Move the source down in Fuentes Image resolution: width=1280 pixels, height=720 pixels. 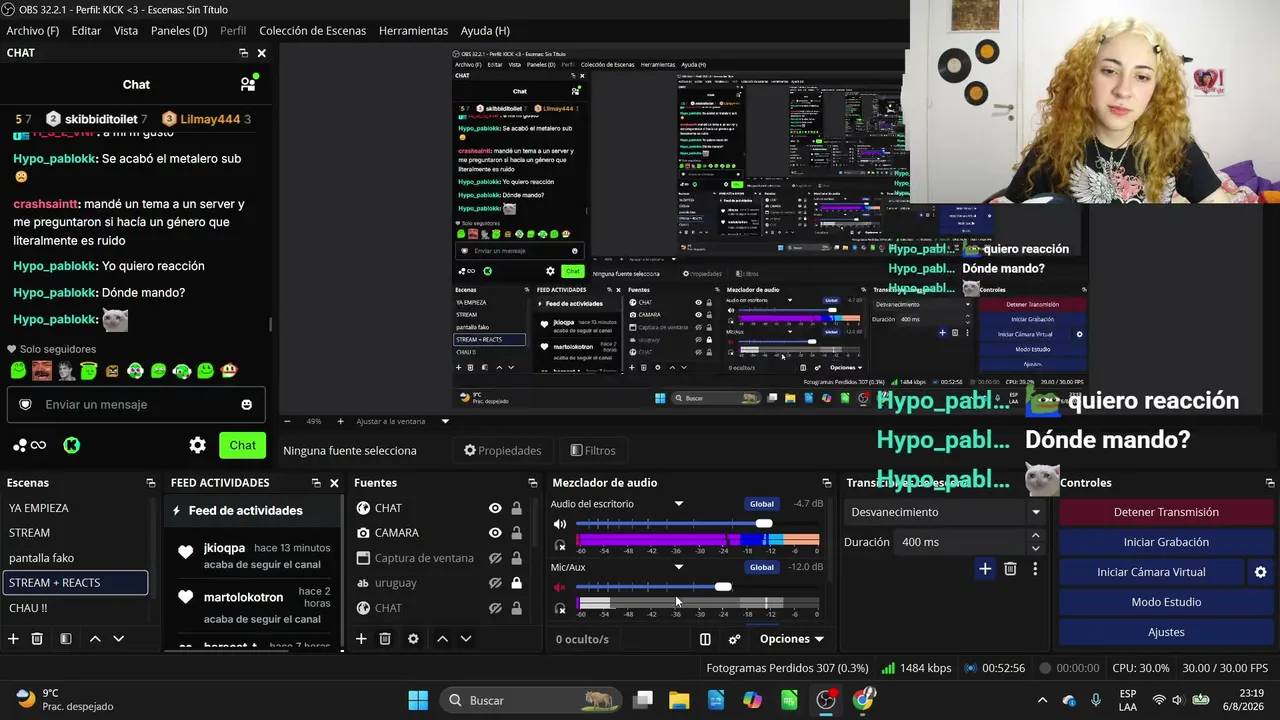click(465, 639)
